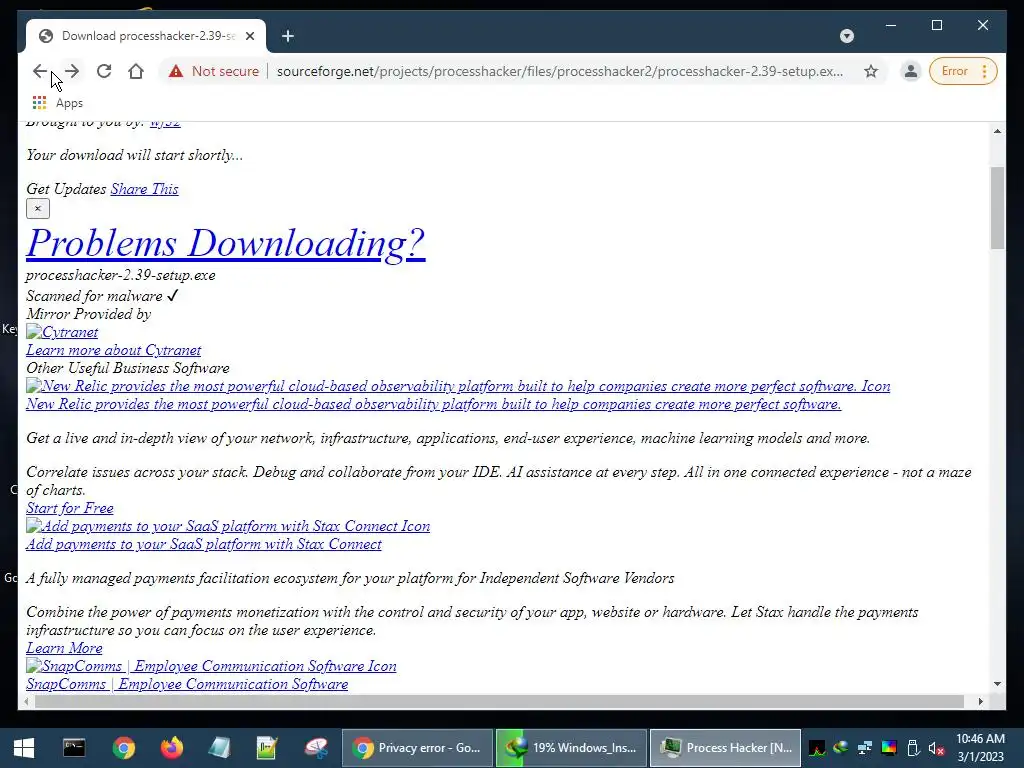This screenshot has height=768, width=1024.
Task: Click the Process Hacker graph tray icon
Action: [x=816, y=748]
